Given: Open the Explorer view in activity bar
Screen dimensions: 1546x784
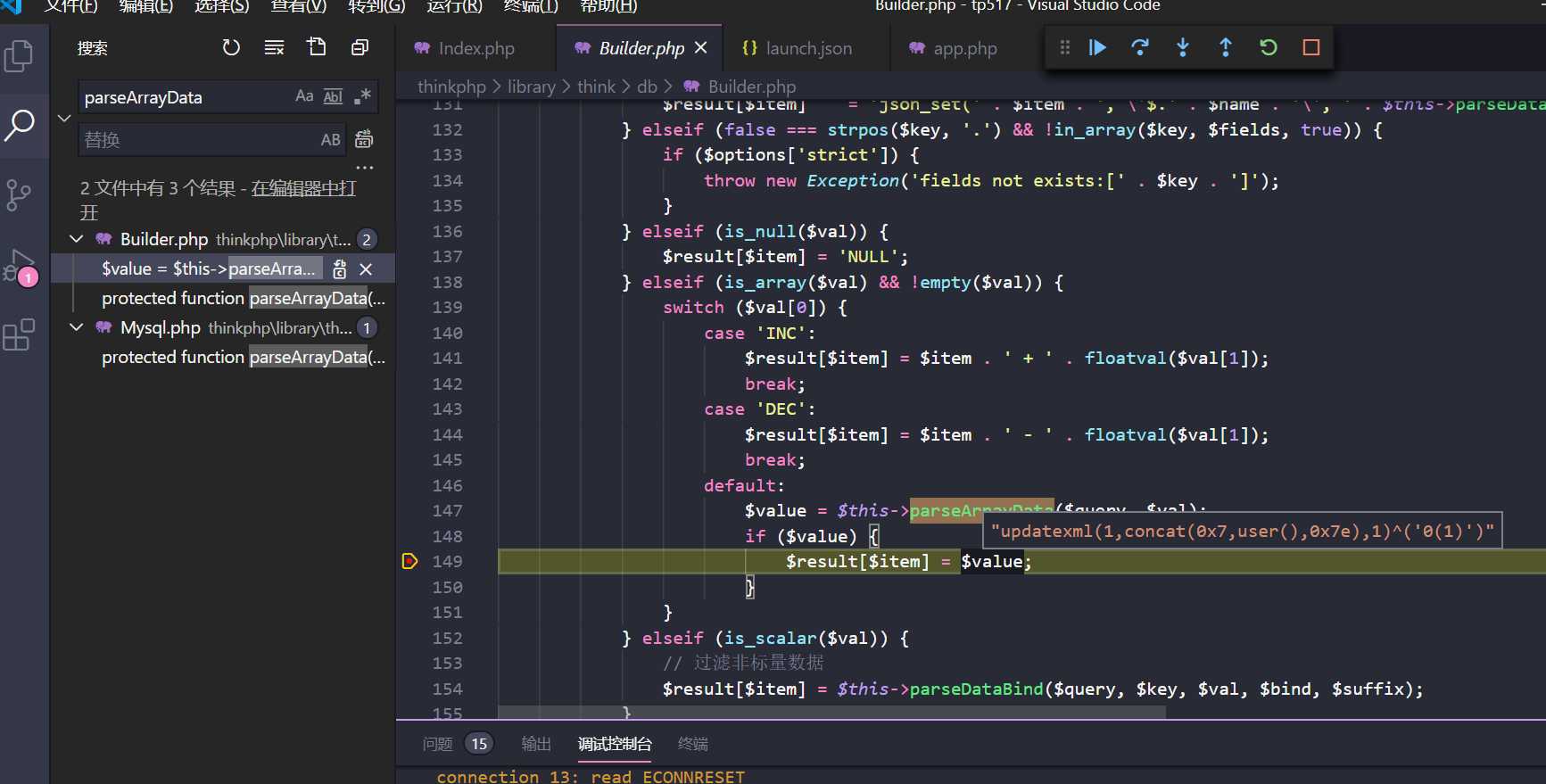Looking at the screenshot, I should (19, 56).
